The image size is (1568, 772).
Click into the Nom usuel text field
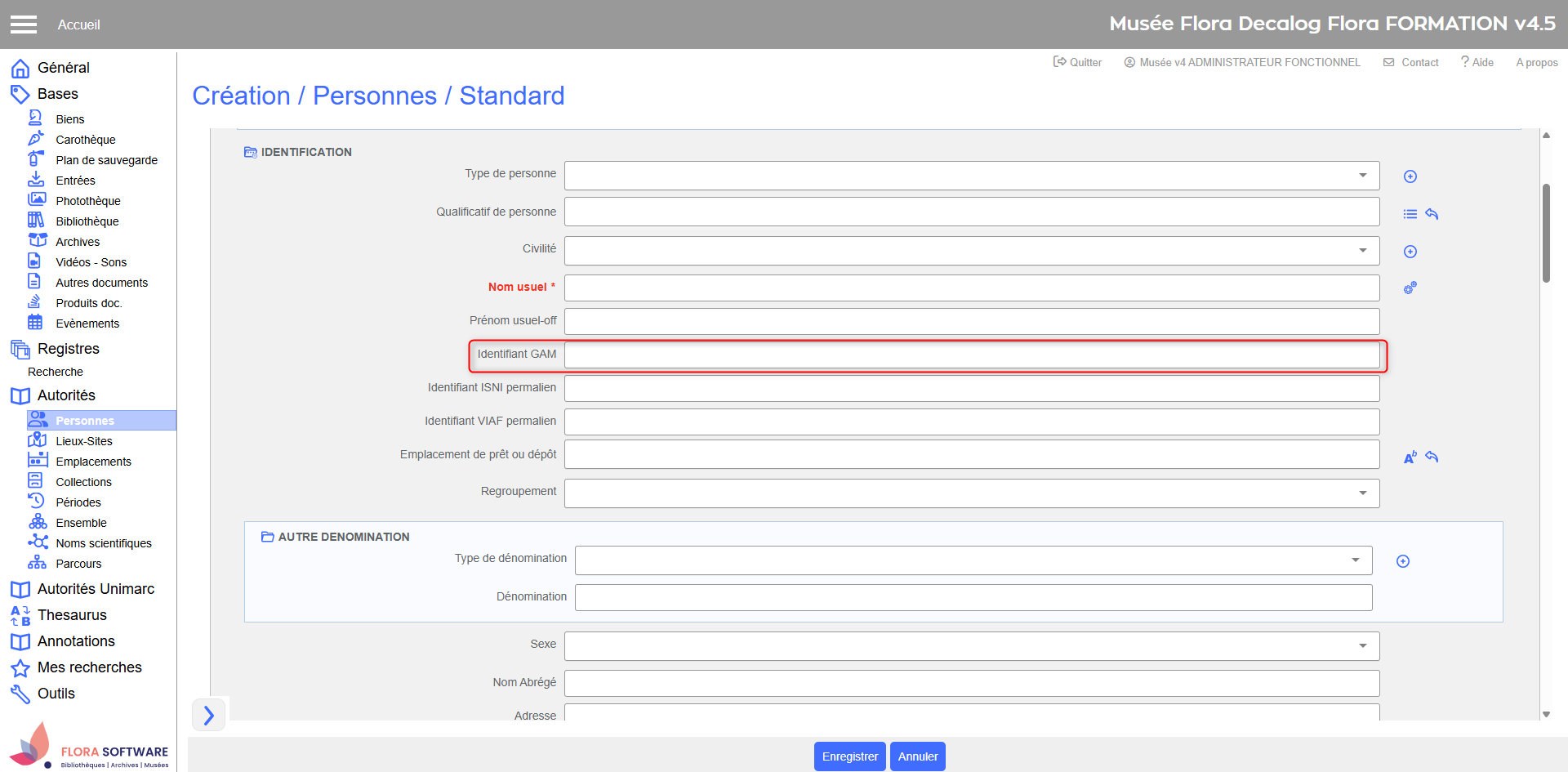(x=971, y=288)
